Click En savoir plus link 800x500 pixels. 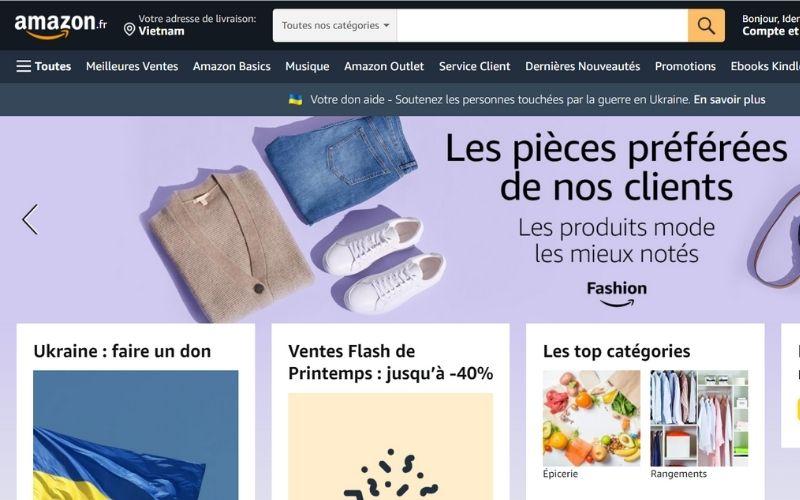pyautogui.click(x=729, y=99)
